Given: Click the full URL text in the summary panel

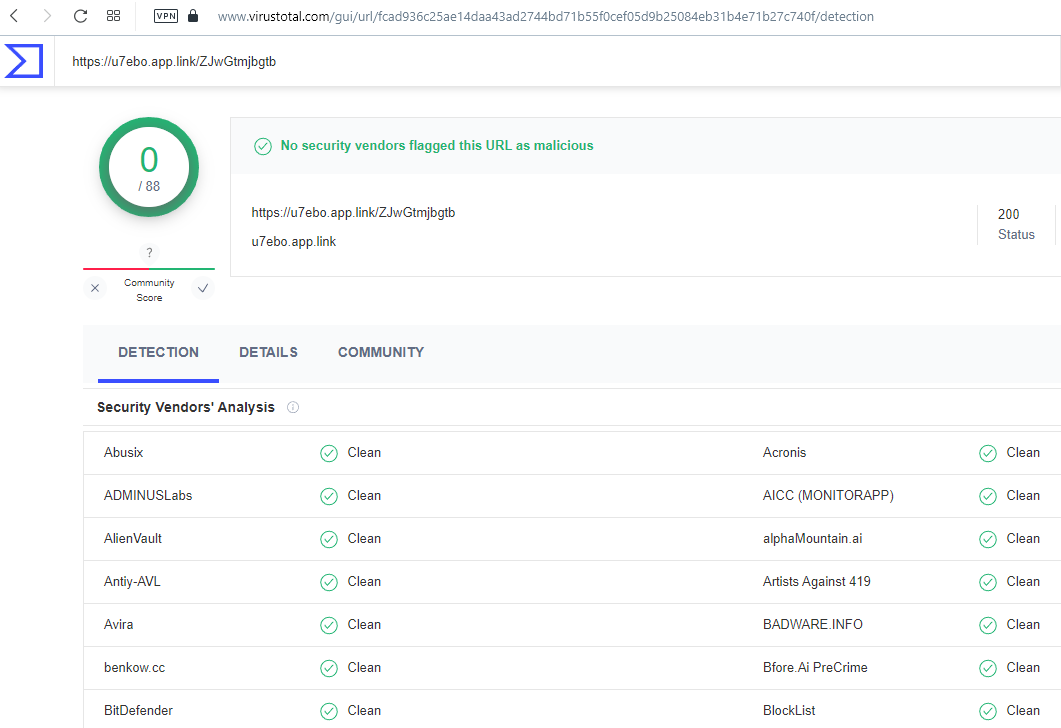Looking at the screenshot, I should coord(353,212).
